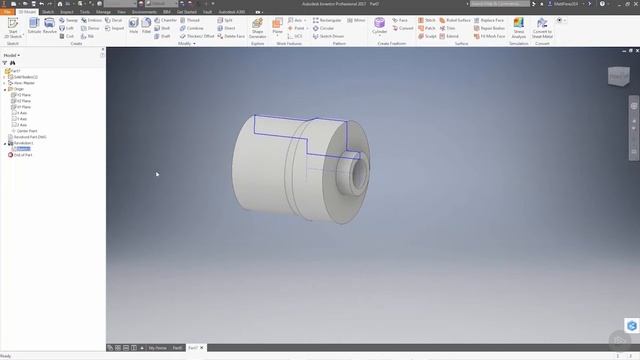Click the Sculpt tool
This screenshot has height=360, width=640.
click(x=427, y=36)
